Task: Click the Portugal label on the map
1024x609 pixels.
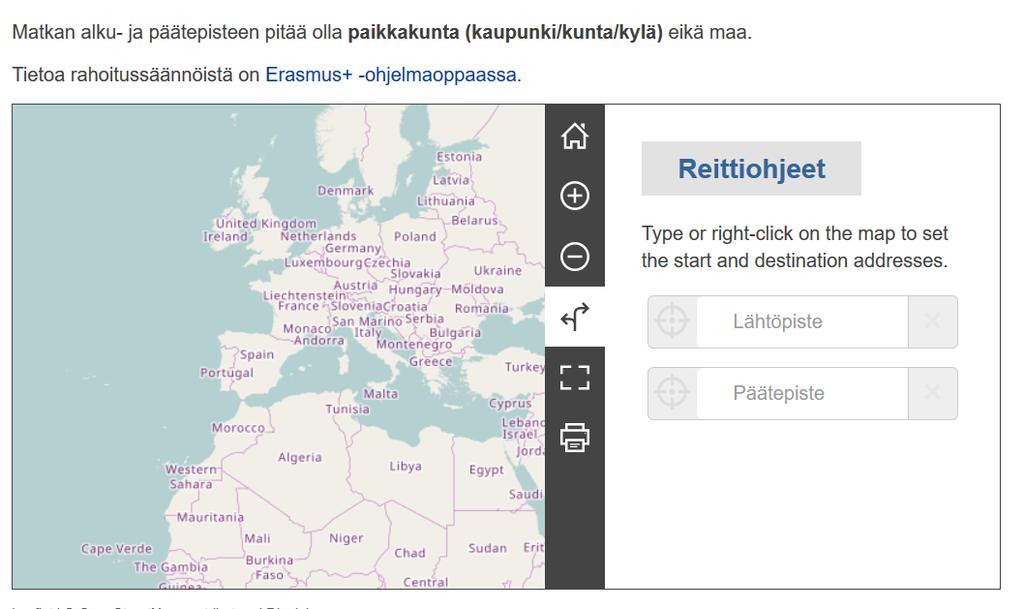Action: (x=227, y=373)
